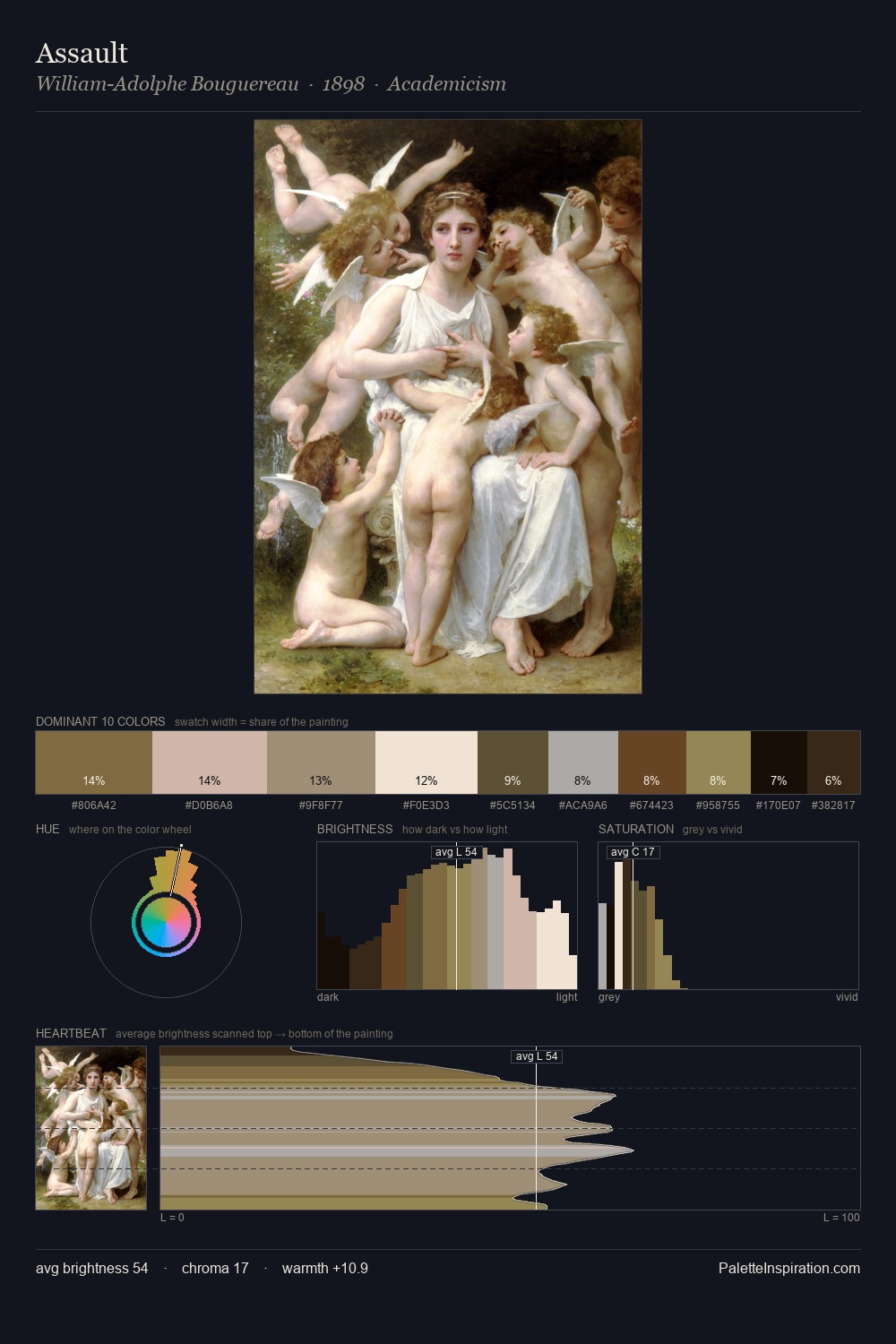Click the 'L = 0' axis label

(x=172, y=1218)
